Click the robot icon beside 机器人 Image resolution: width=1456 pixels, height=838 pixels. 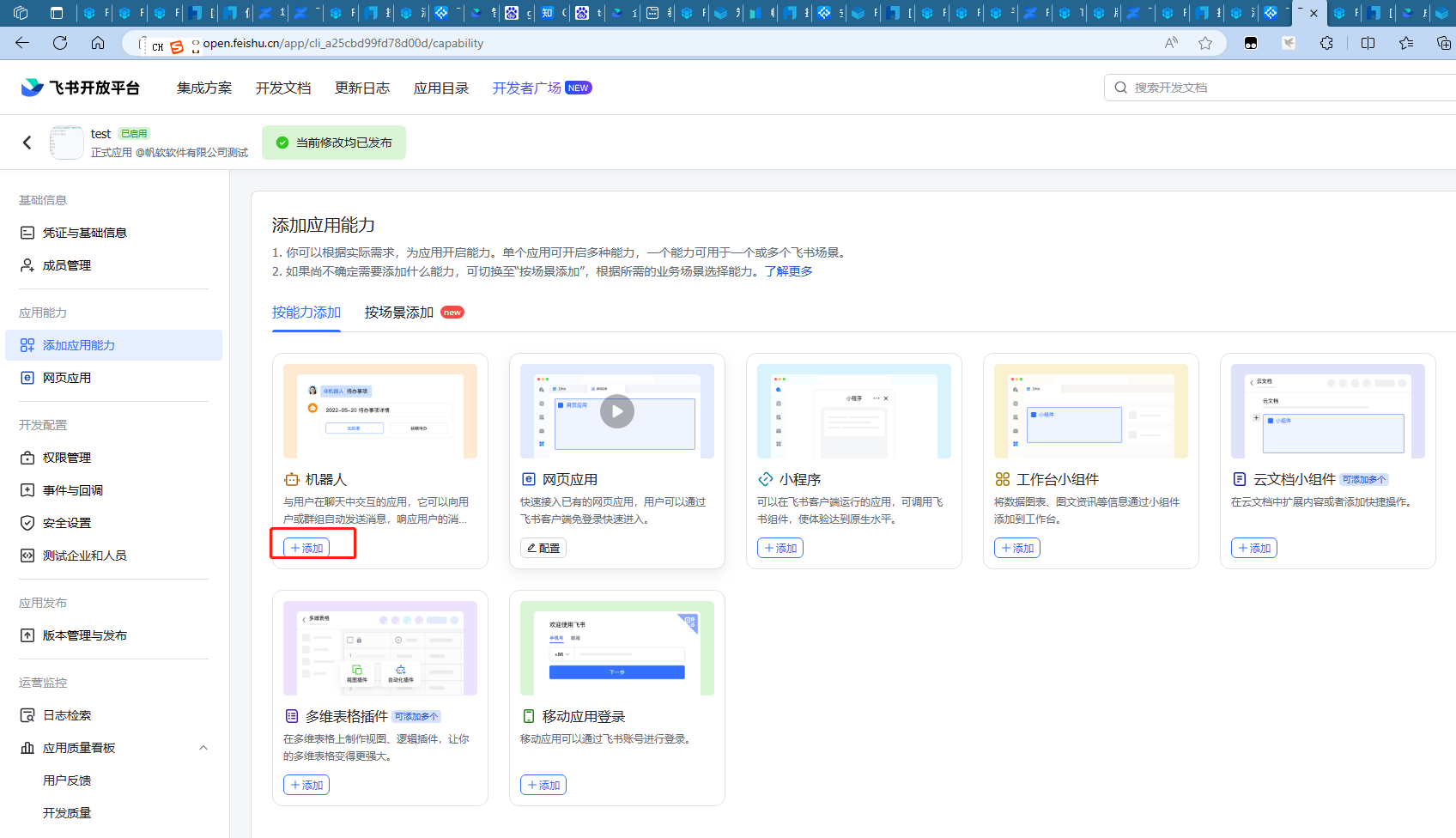point(292,479)
